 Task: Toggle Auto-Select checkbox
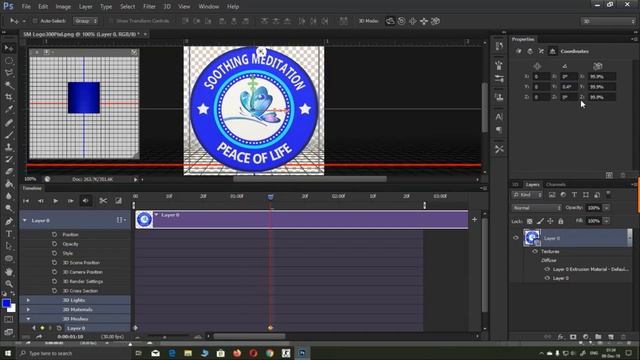(35, 21)
